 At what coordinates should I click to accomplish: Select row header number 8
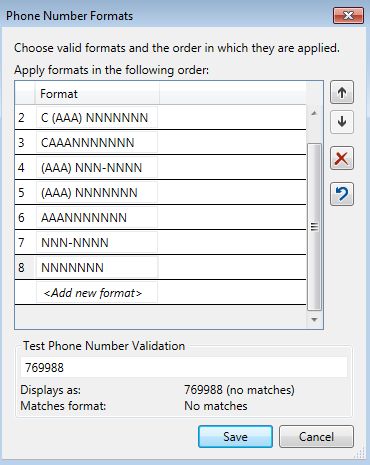(25, 268)
